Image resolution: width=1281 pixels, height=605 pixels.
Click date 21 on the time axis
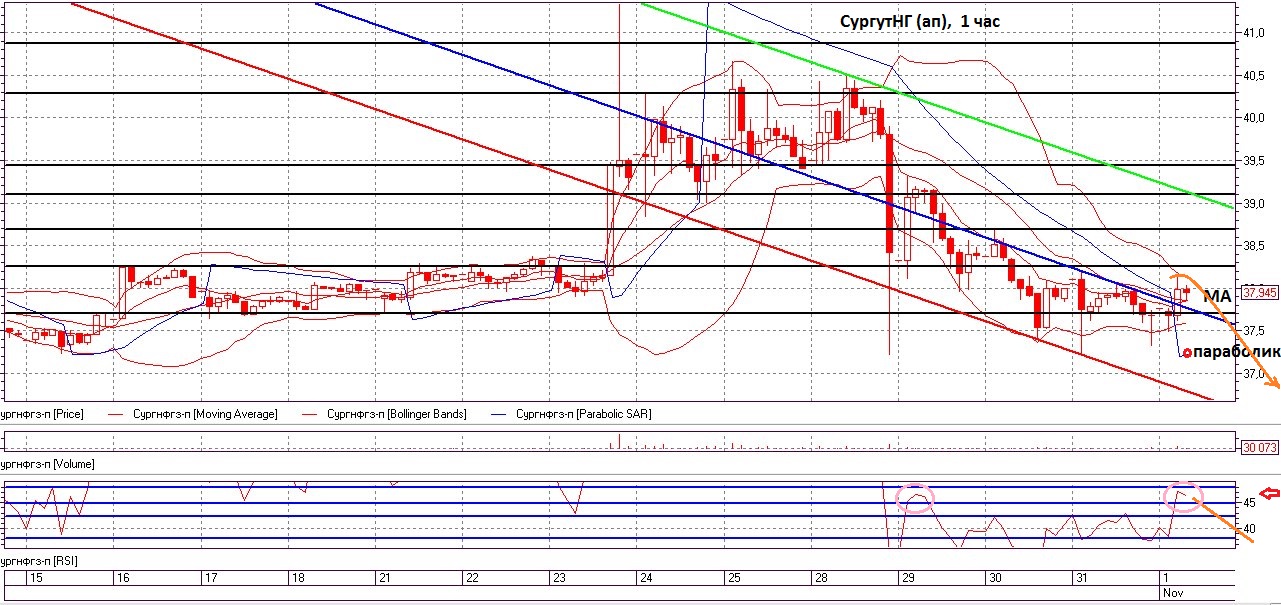[x=386, y=579]
